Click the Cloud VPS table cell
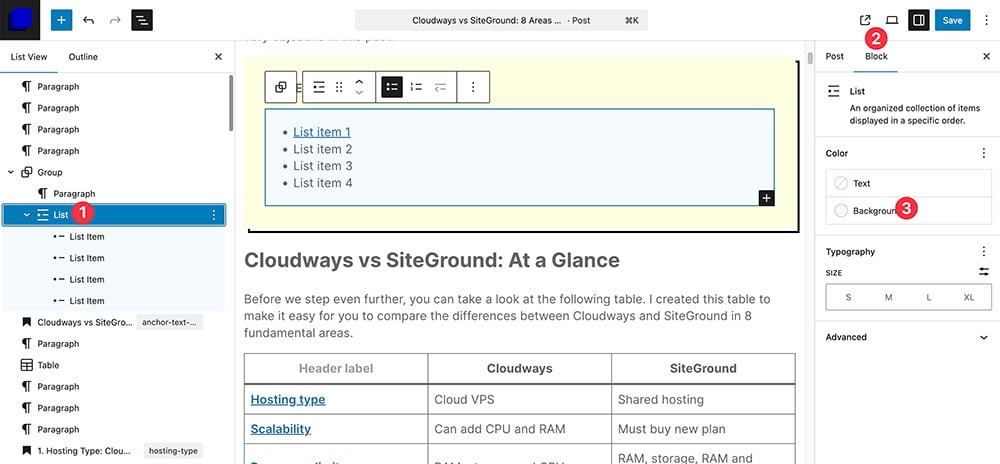Screen dimensions: 1000x464 click(x=520, y=400)
